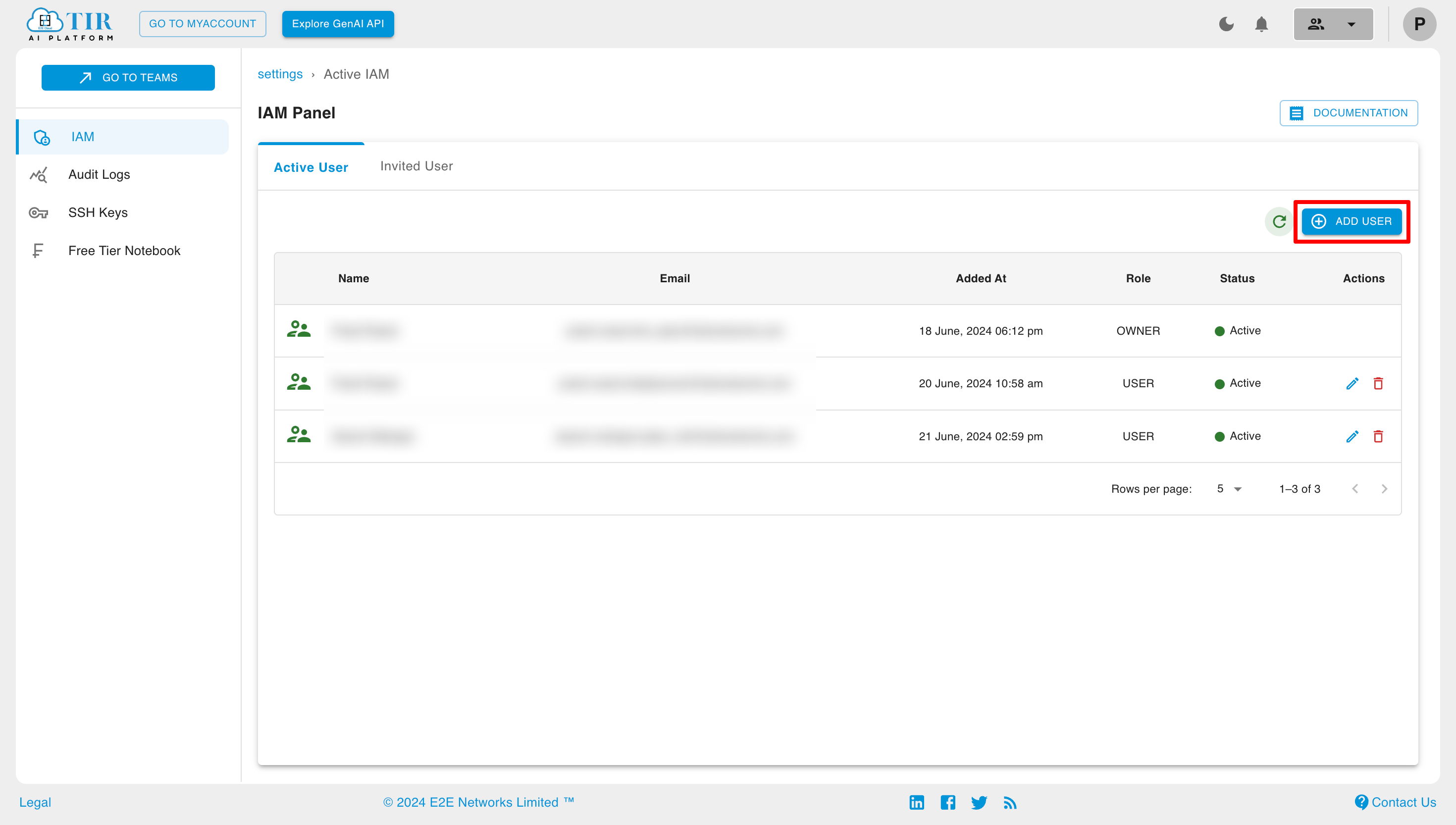
Task: Click '21 June, 2024 02:59 pm' cell
Action: pyautogui.click(x=981, y=436)
